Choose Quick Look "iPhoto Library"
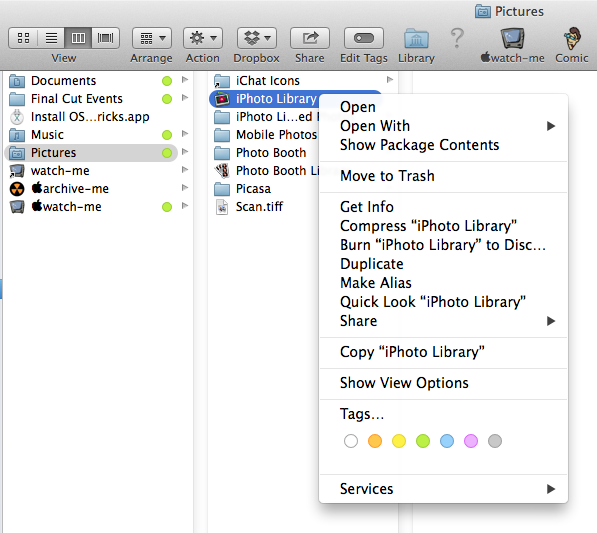 444,302
